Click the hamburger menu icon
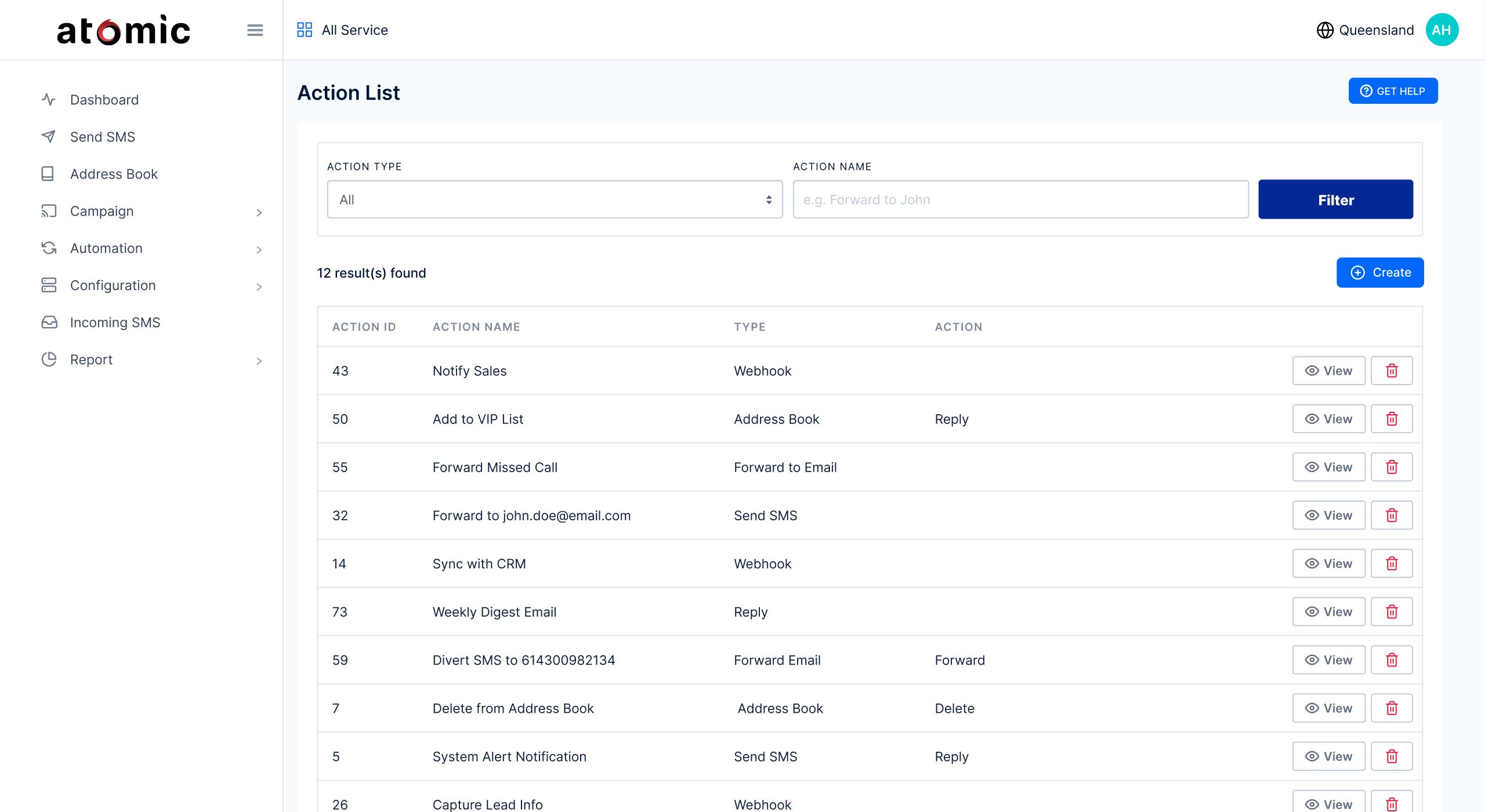Viewport: 1485px width, 812px height. pos(255,30)
